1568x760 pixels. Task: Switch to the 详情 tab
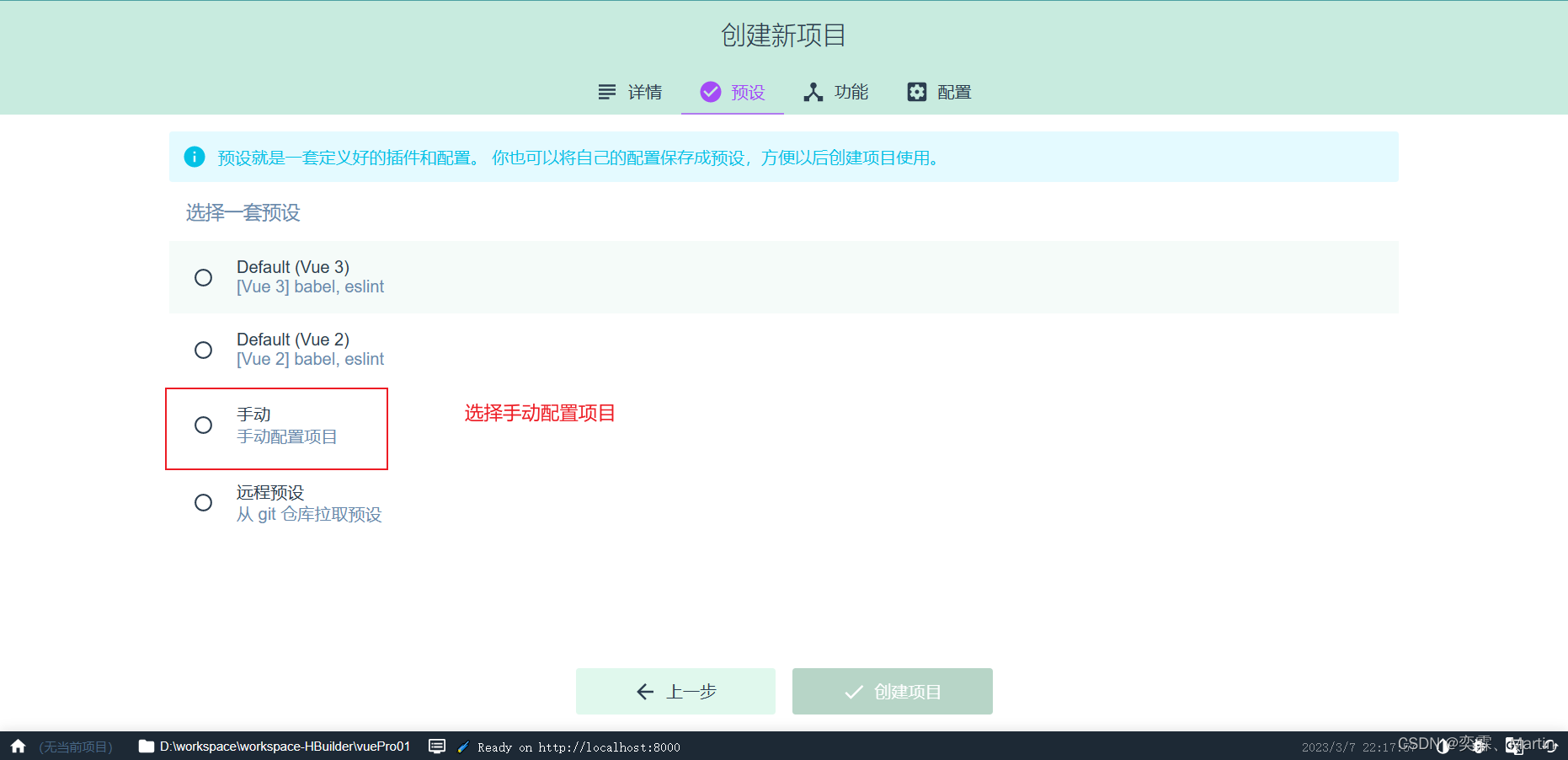pos(630,92)
